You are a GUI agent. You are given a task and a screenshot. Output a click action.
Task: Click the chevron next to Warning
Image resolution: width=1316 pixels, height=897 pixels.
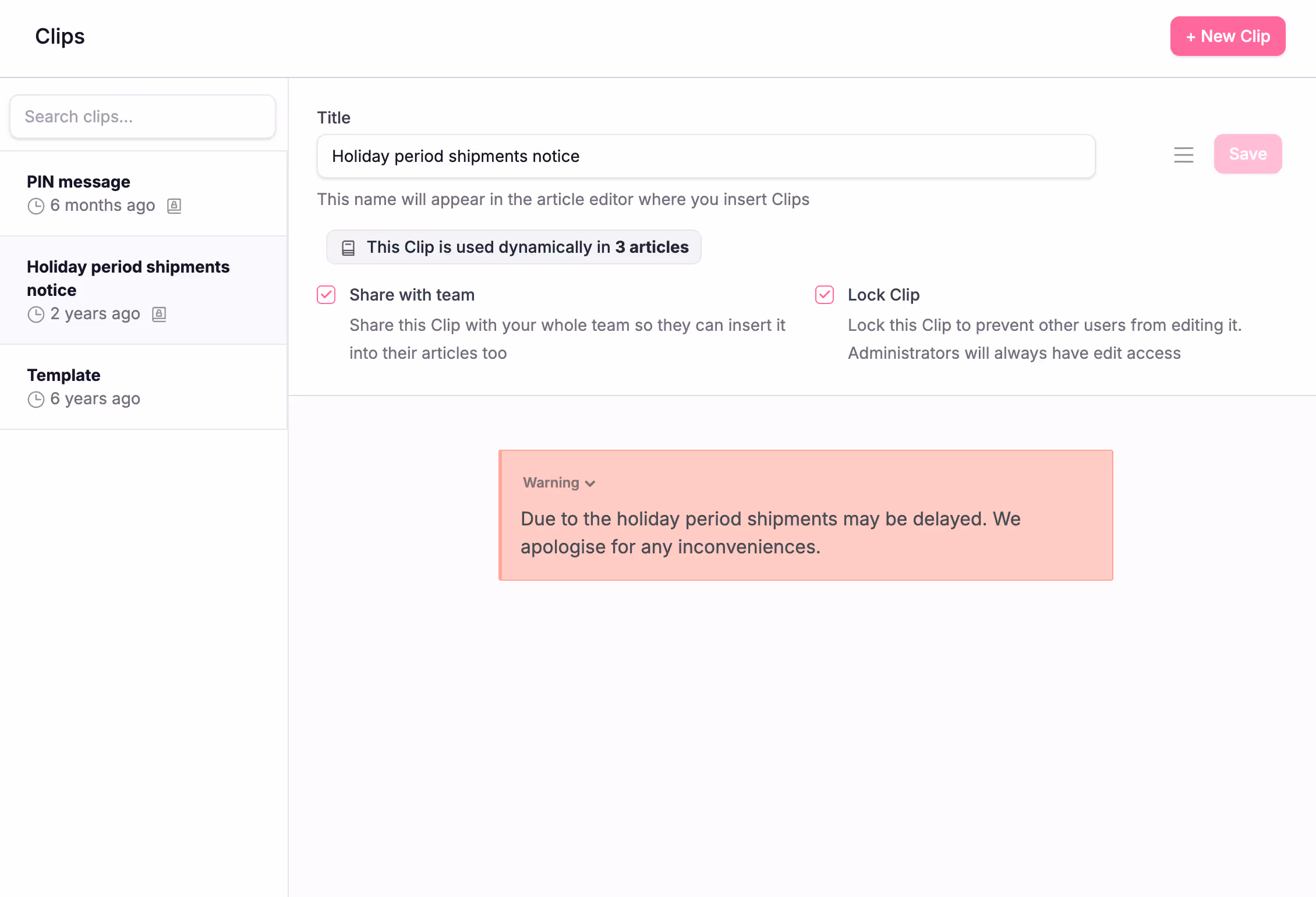coord(590,484)
